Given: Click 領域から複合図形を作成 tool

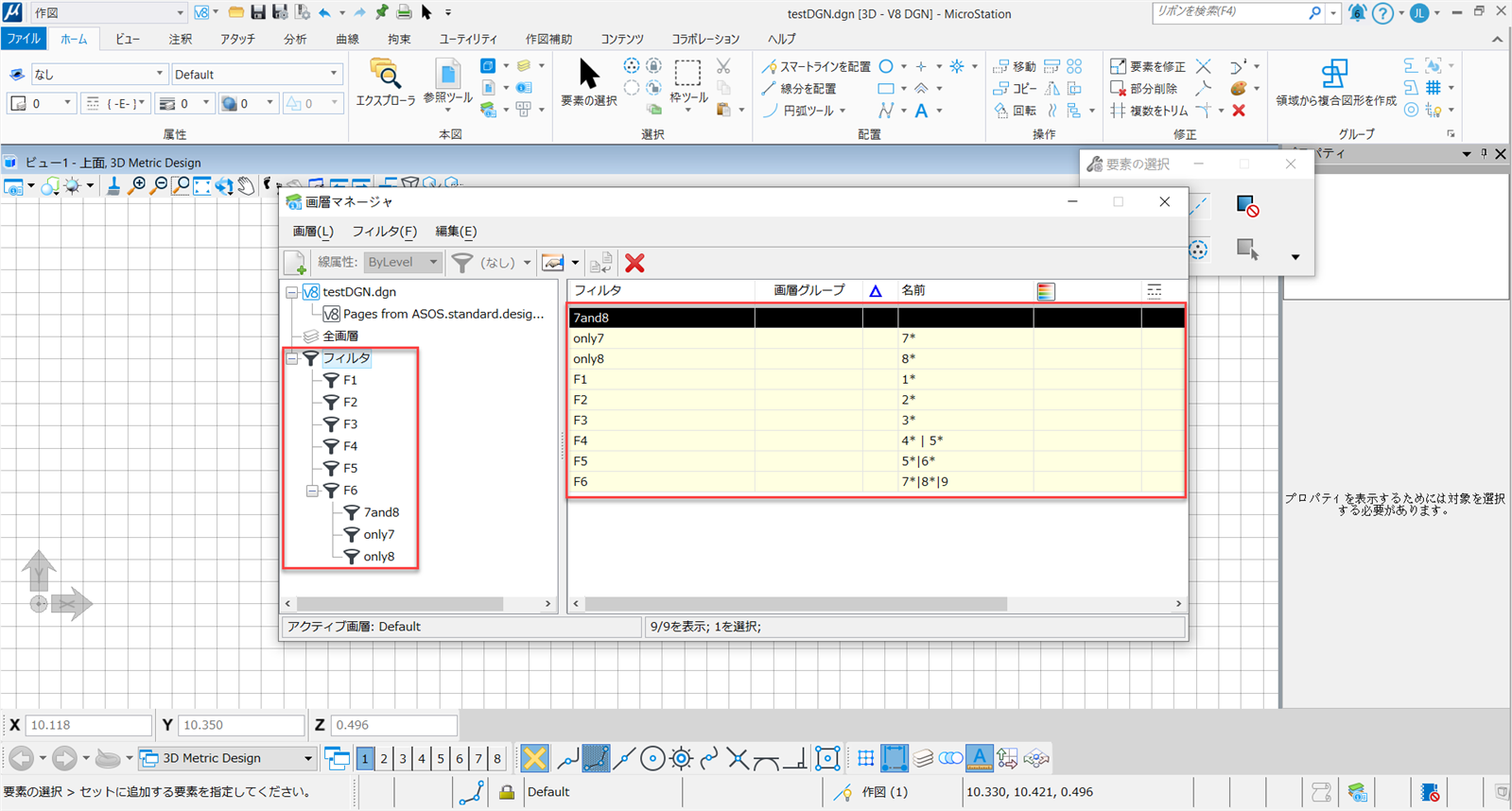Looking at the screenshot, I should pyautogui.click(x=1335, y=82).
